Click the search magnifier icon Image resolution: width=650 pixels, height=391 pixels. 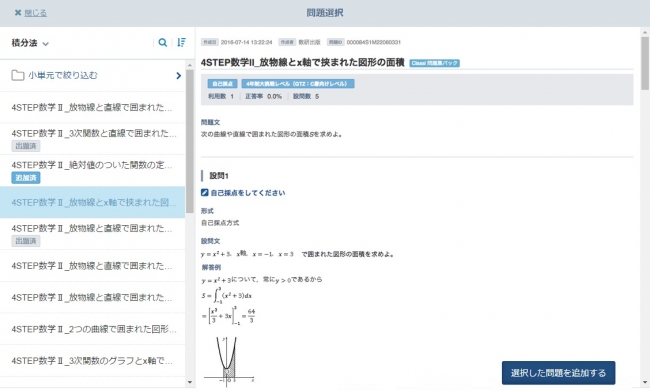[x=163, y=42]
